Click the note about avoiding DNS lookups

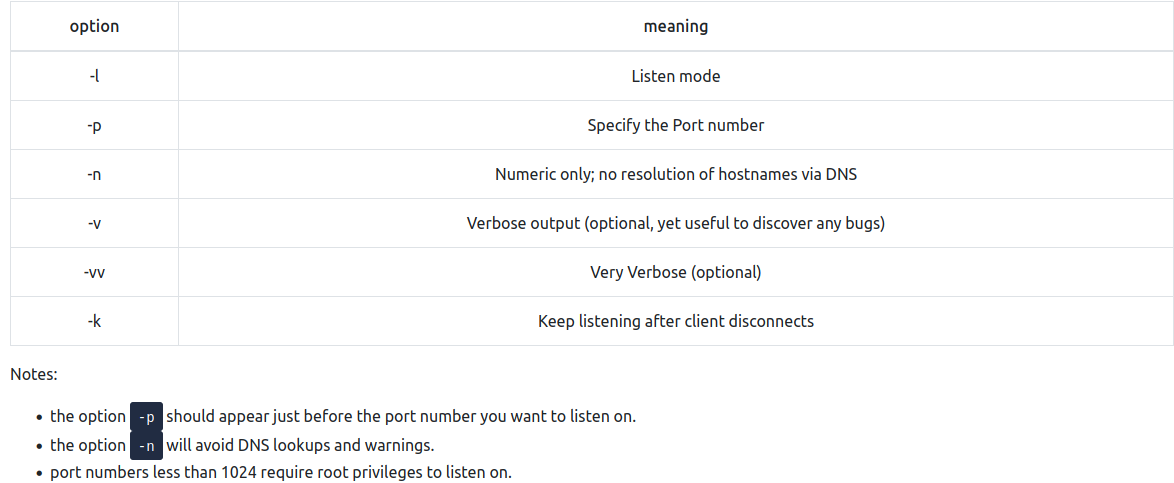point(300,445)
